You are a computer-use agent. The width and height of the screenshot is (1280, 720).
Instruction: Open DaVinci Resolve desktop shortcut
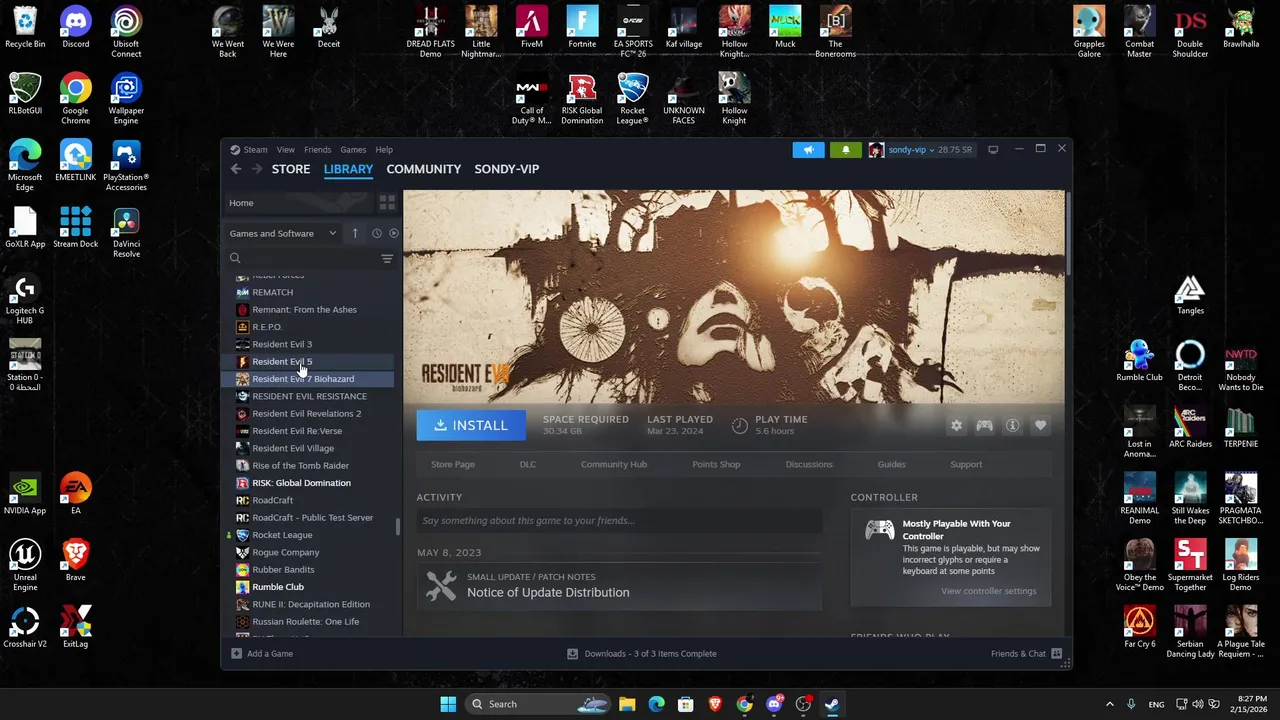126,233
